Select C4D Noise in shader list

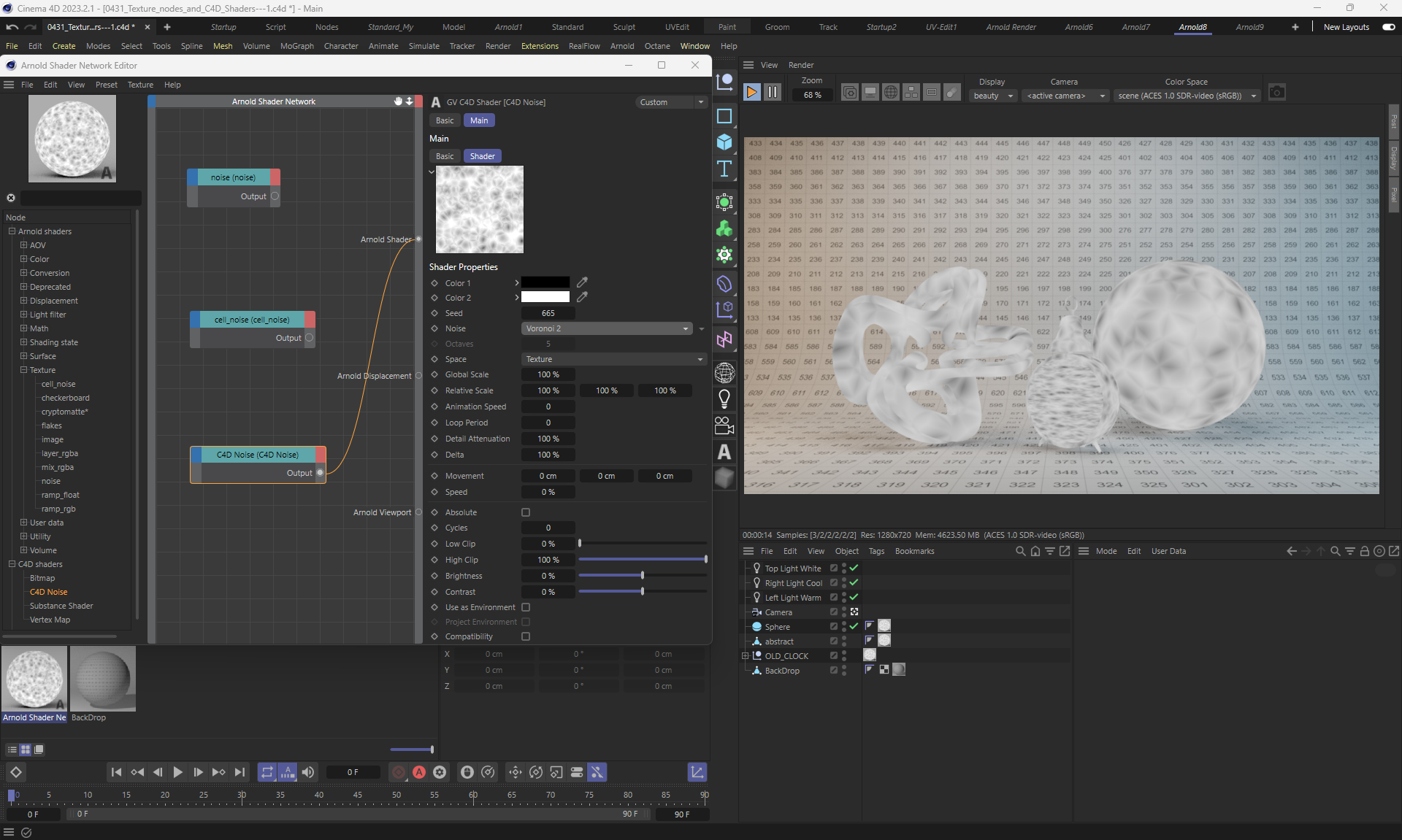tap(48, 592)
